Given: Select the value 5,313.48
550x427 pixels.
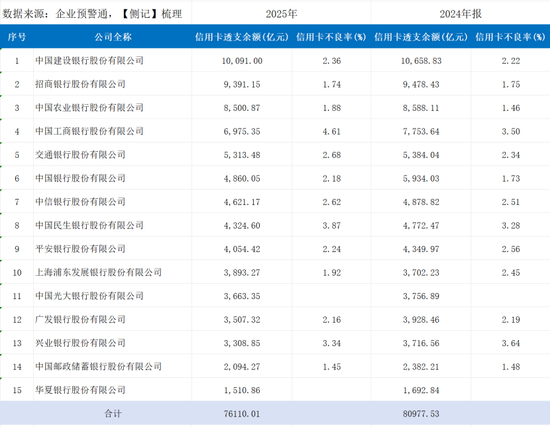Looking at the screenshot, I should point(242,155).
